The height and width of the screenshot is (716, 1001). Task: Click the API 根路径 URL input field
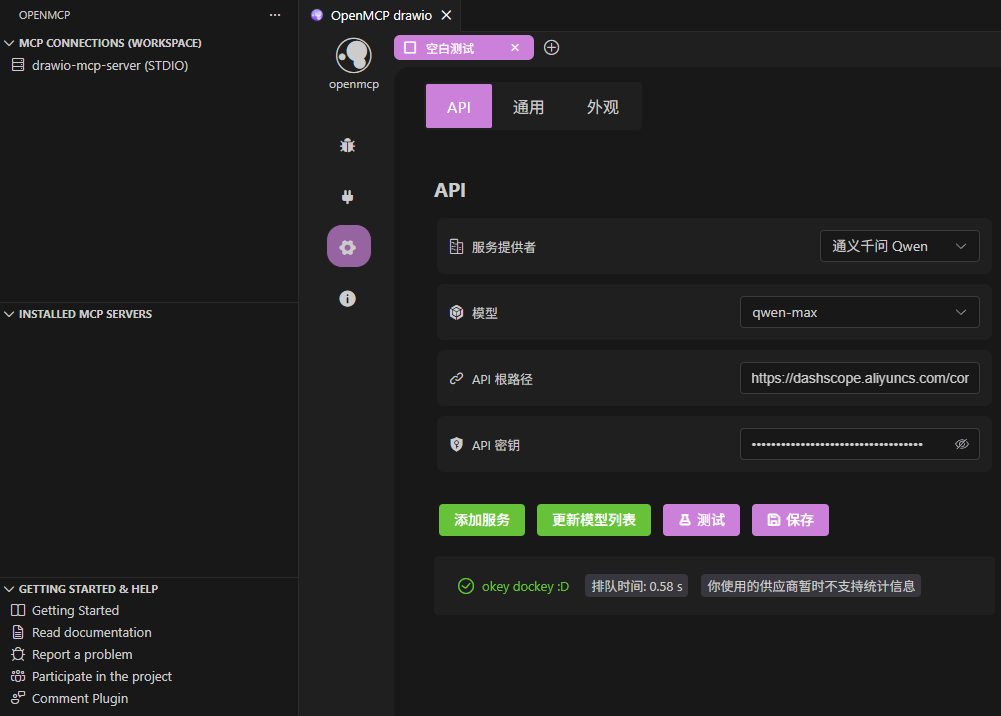[859, 378]
